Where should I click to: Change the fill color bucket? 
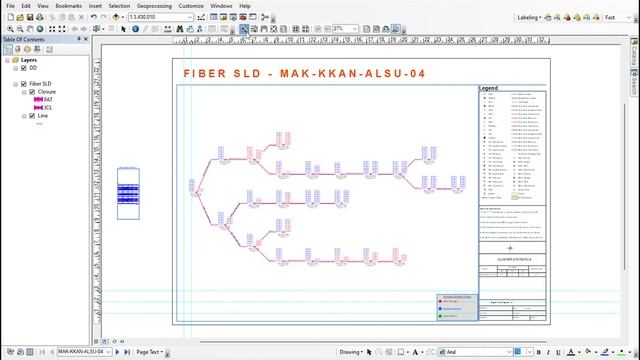588,352
